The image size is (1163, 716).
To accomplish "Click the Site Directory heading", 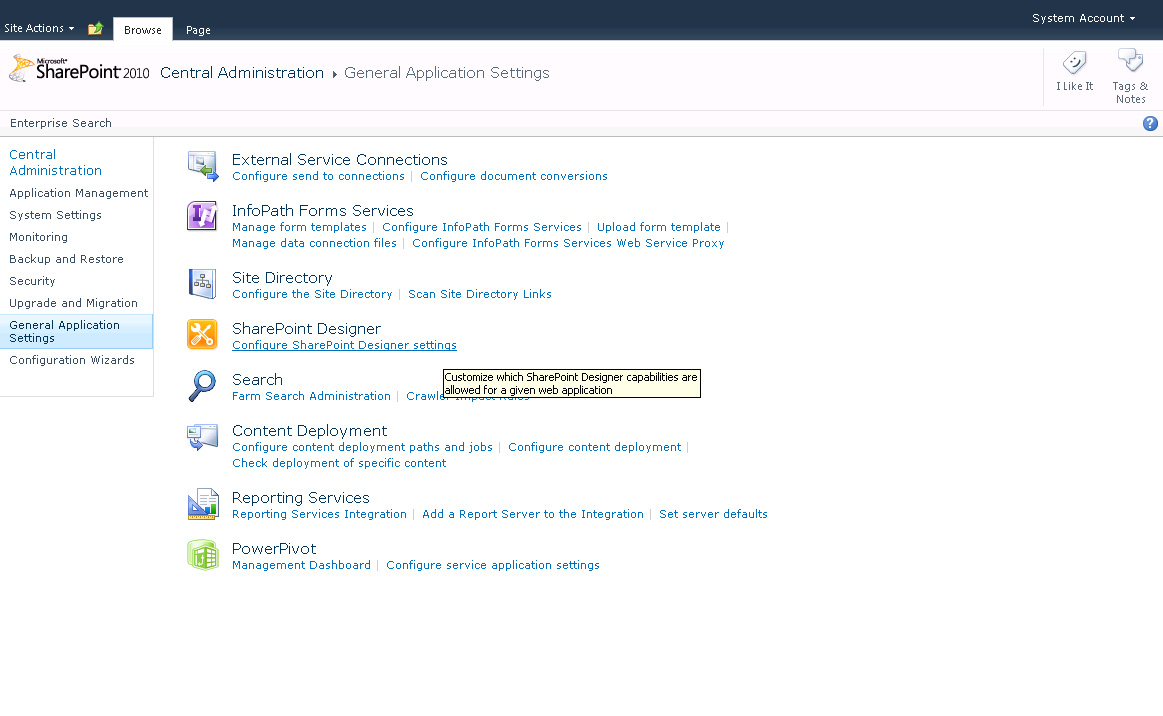I will 282,277.
